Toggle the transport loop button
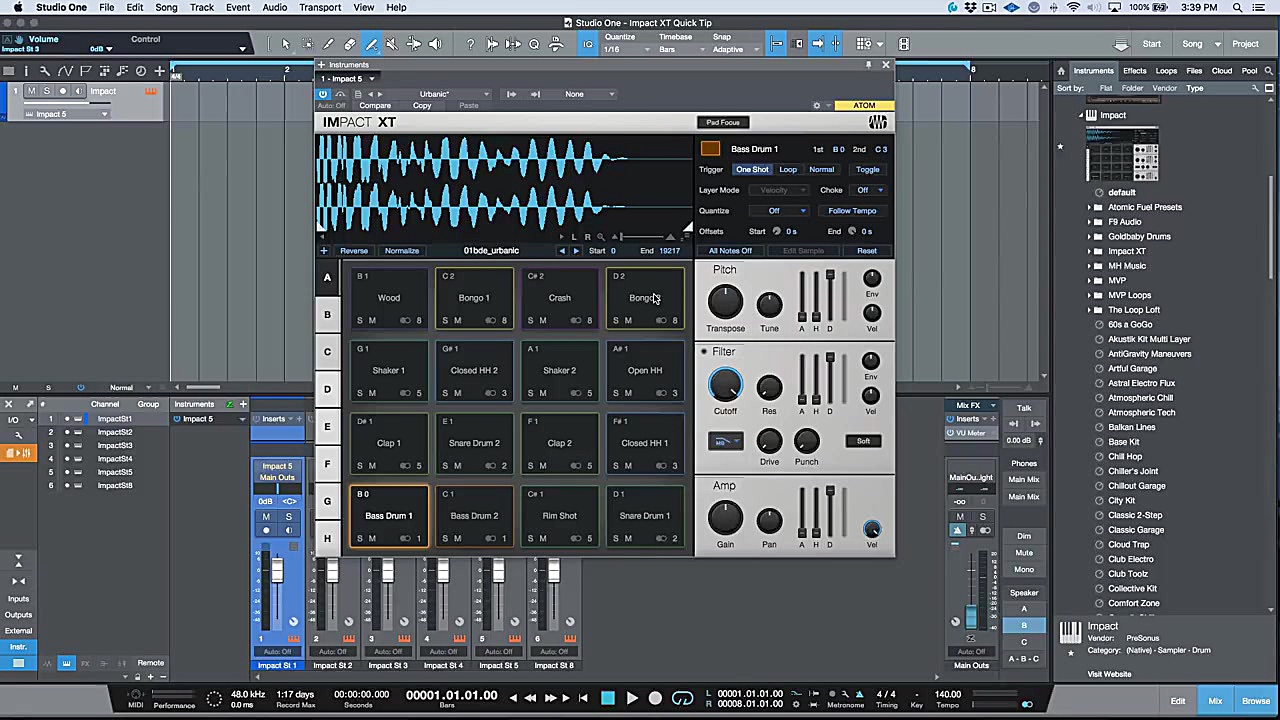The height and width of the screenshot is (720, 1280). [683, 698]
